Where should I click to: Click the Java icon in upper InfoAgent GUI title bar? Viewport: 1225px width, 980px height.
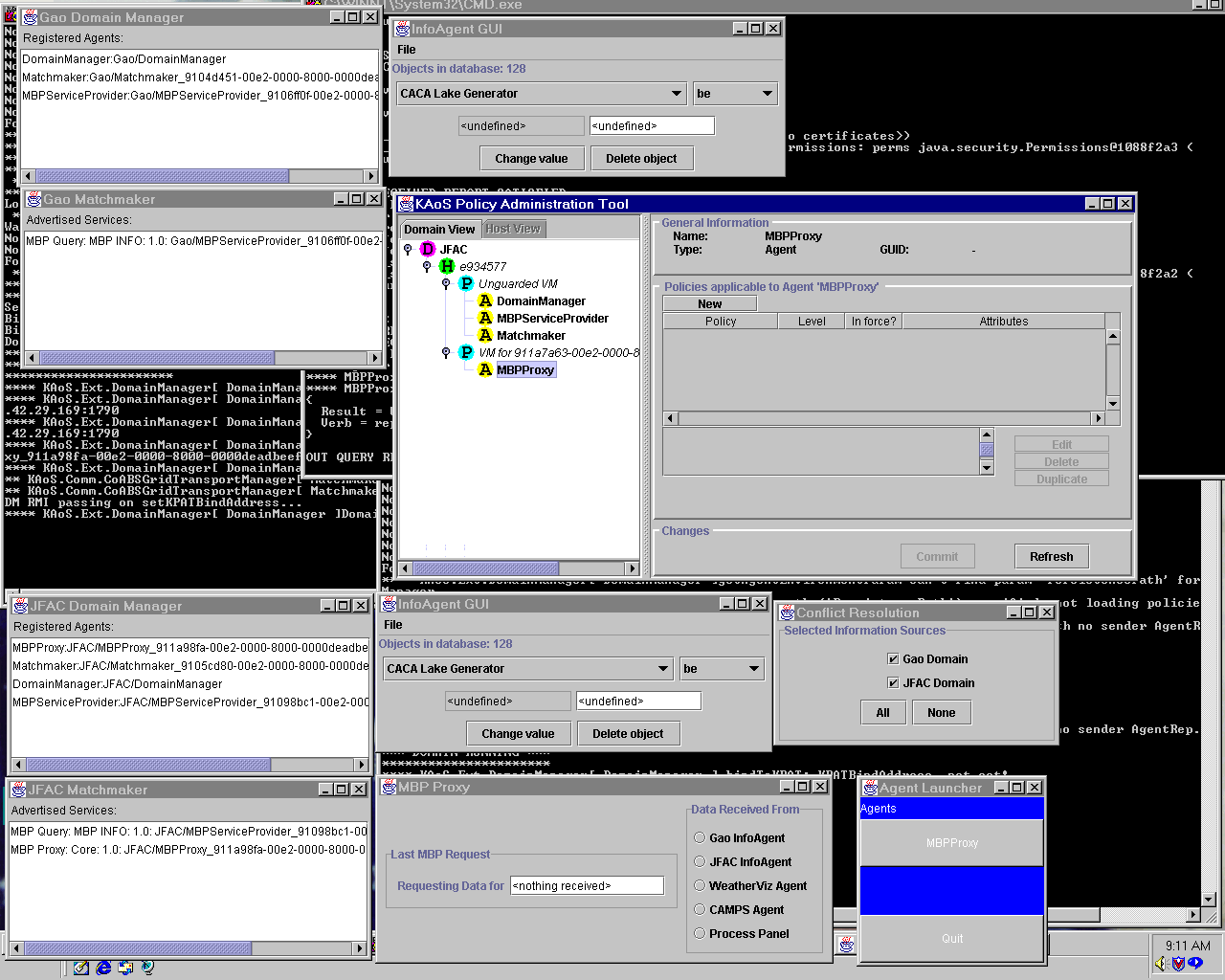click(403, 29)
